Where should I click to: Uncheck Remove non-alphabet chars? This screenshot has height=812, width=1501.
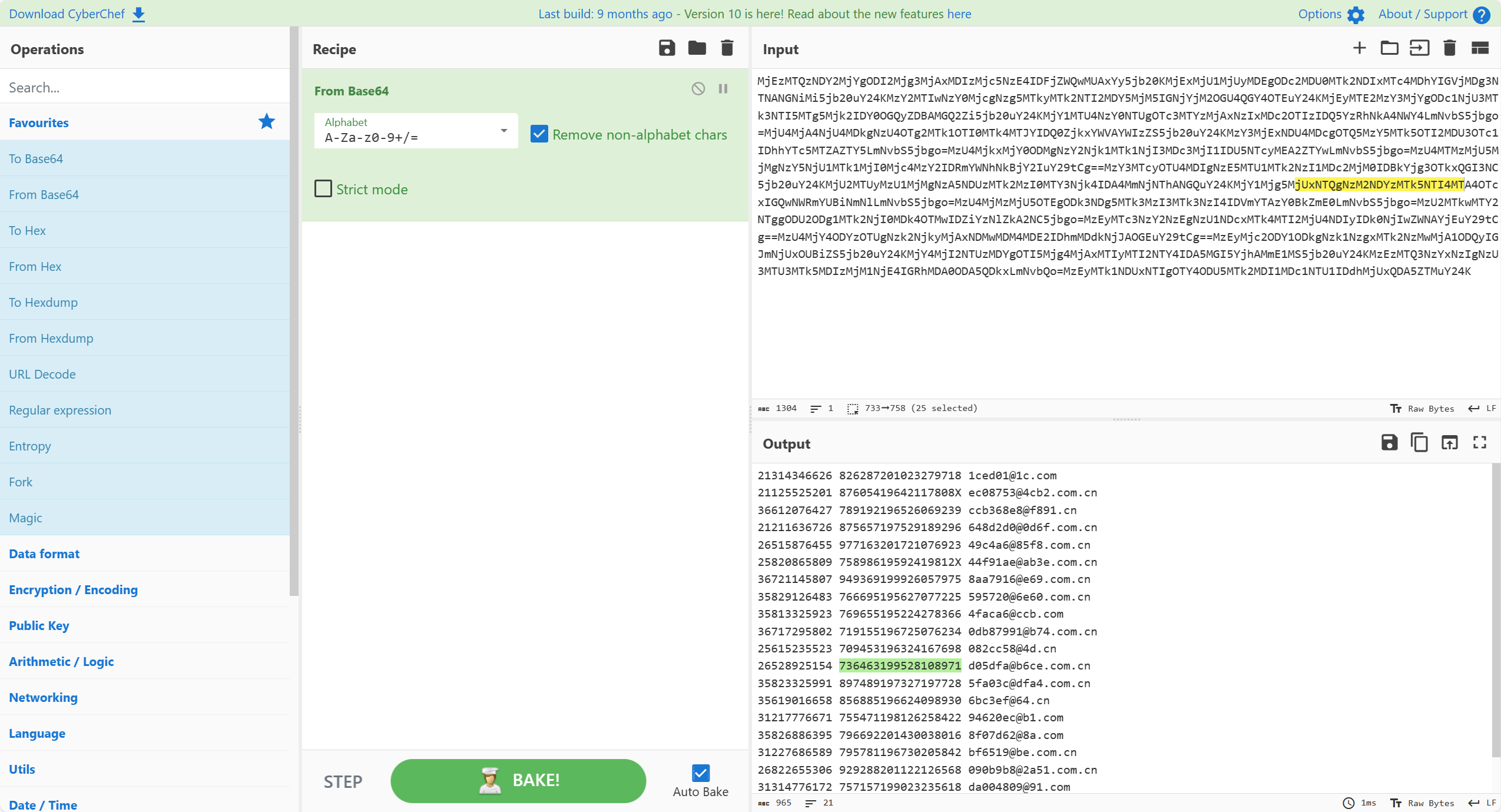(x=539, y=134)
